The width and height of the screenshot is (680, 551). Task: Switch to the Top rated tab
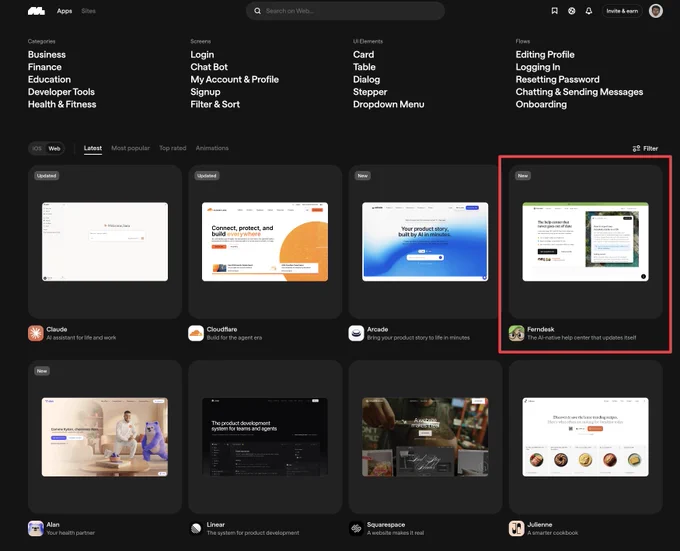(173, 148)
